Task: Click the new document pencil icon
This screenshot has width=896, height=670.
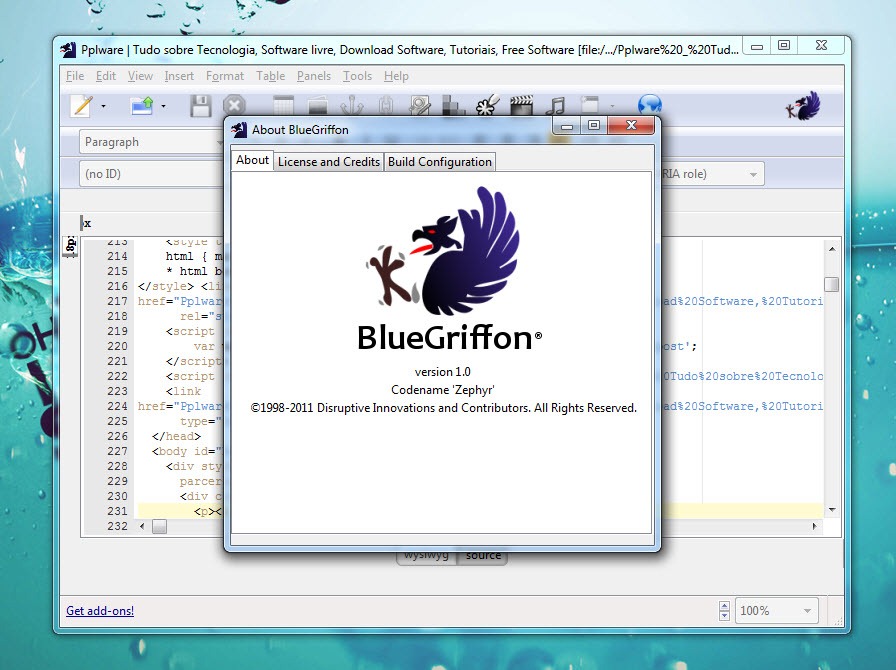Action: click(x=82, y=106)
